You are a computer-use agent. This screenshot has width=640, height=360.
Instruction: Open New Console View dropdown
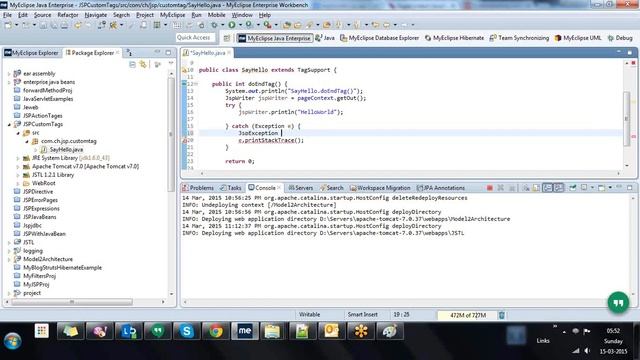pos(610,188)
